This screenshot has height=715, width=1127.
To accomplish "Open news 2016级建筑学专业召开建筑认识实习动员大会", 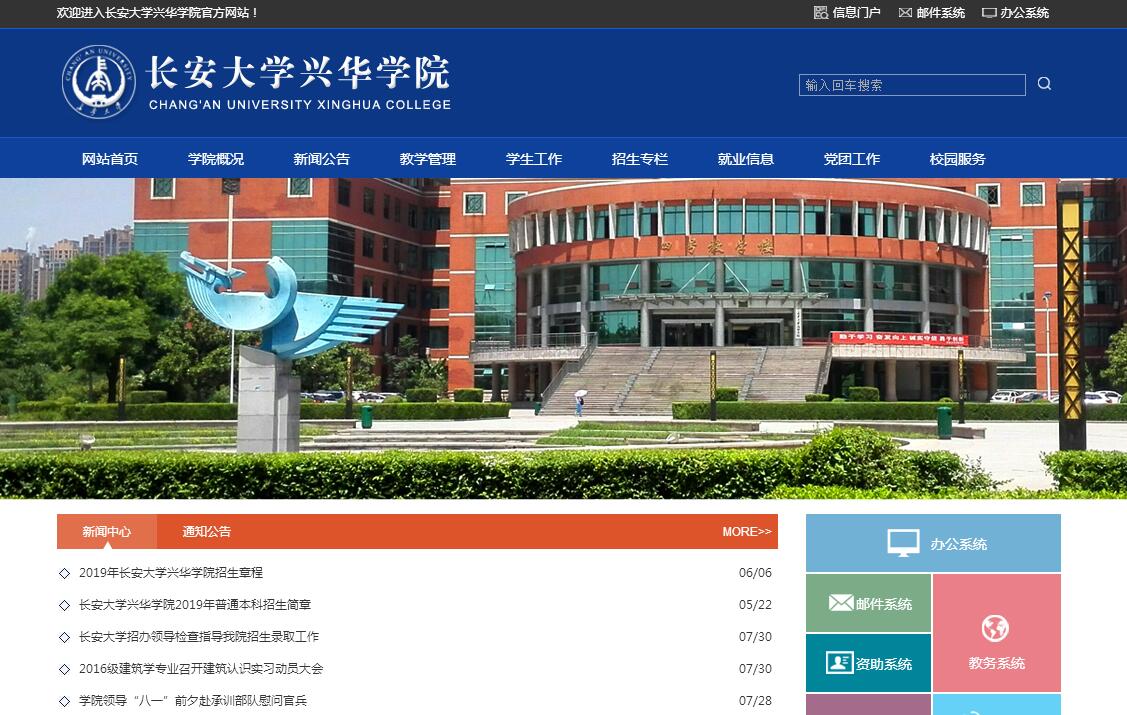I will (x=201, y=669).
